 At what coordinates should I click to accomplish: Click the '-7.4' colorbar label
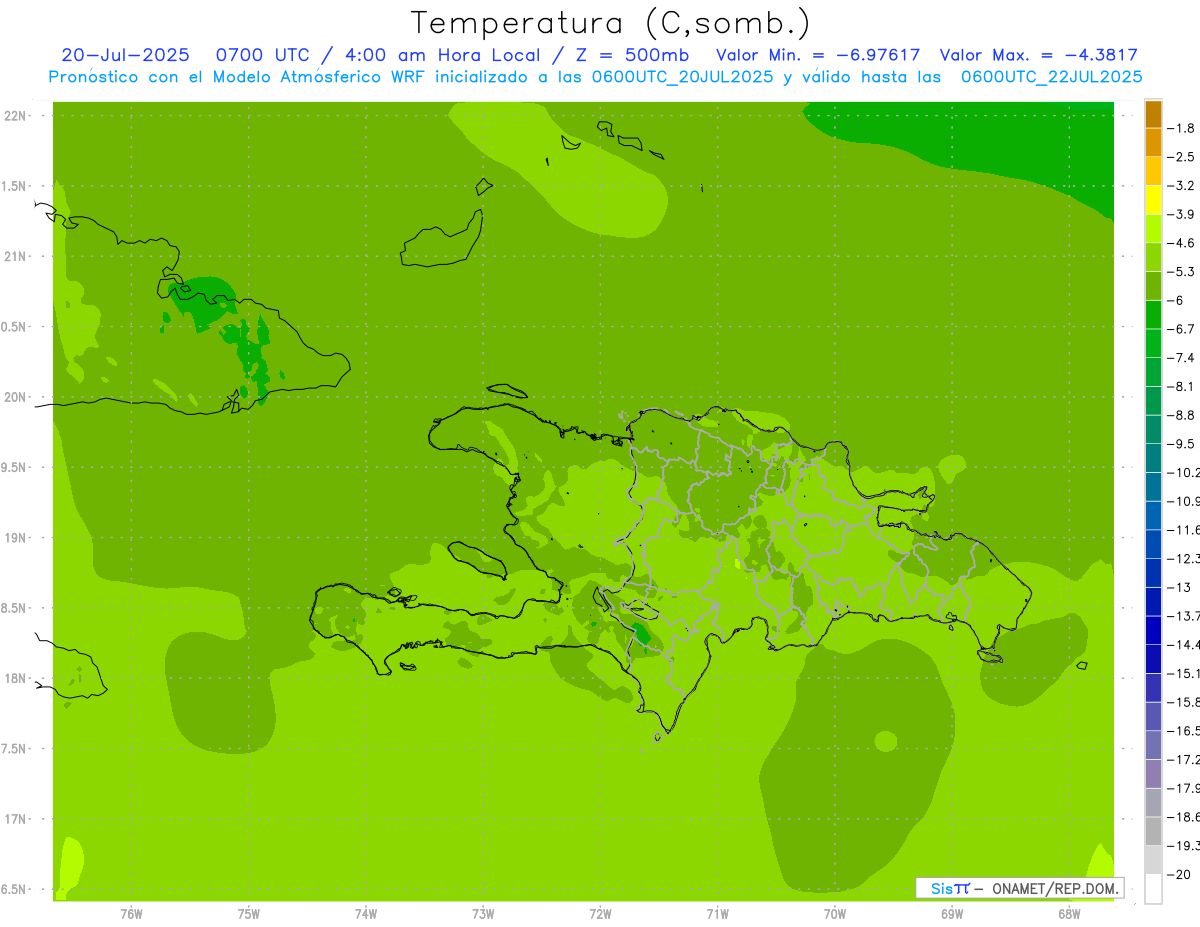tap(1182, 358)
